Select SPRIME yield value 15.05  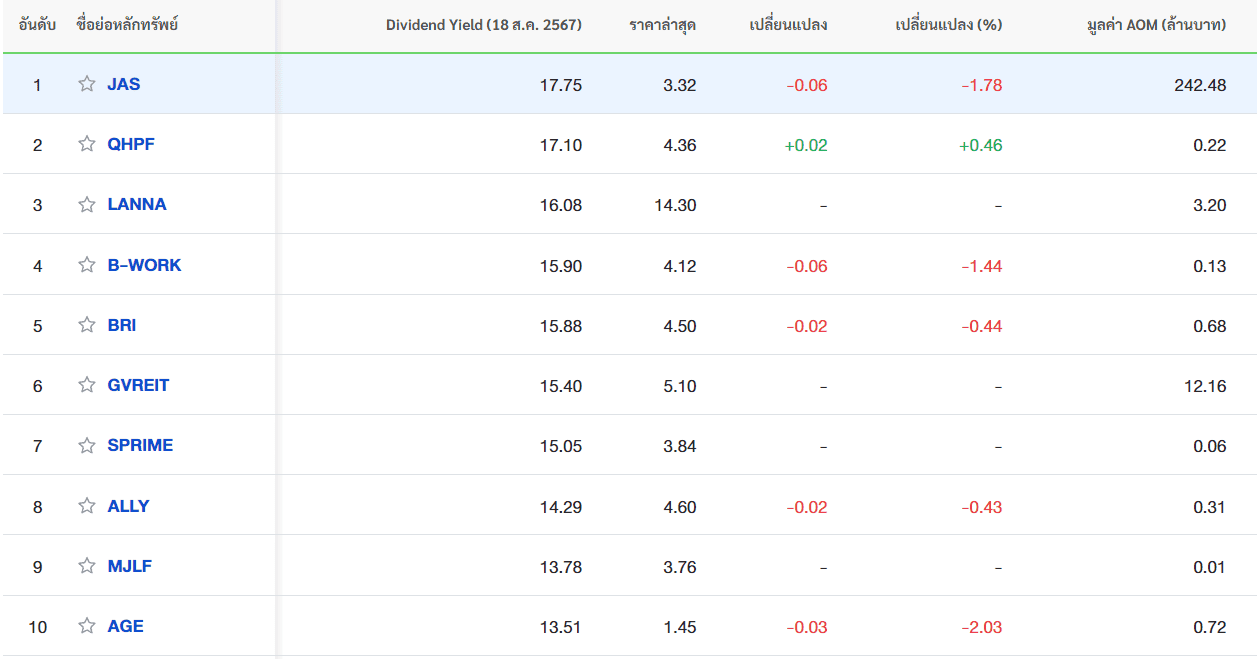pos(561,446)
